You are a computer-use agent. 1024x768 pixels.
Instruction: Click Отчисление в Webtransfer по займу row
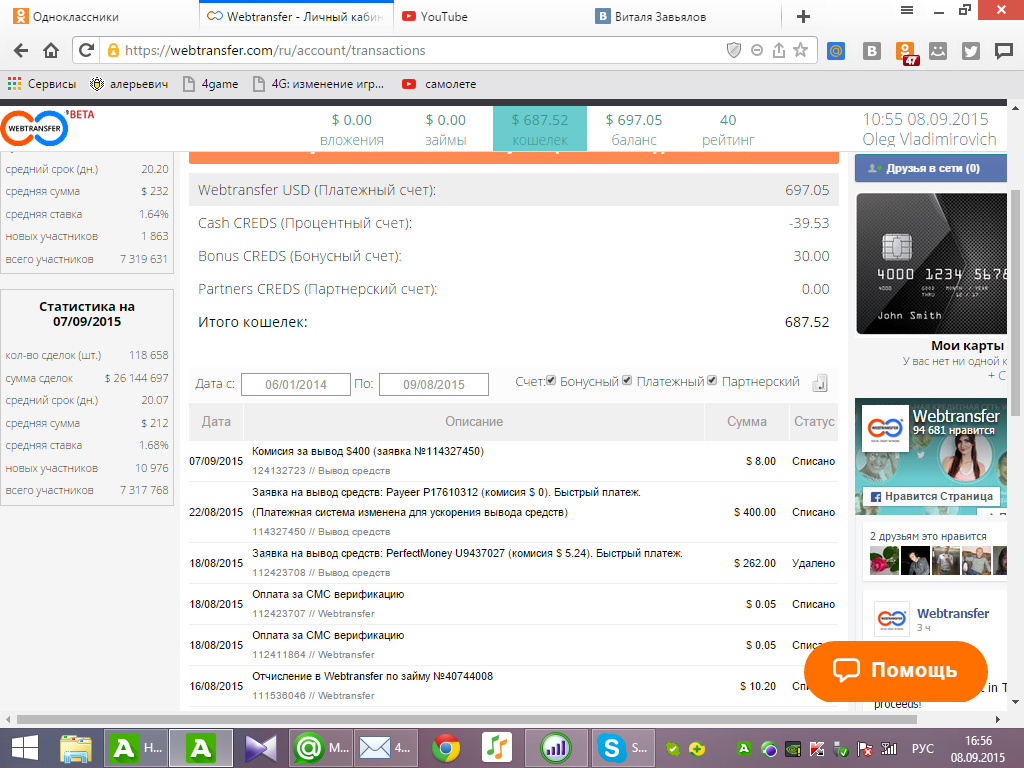(513, 686)
